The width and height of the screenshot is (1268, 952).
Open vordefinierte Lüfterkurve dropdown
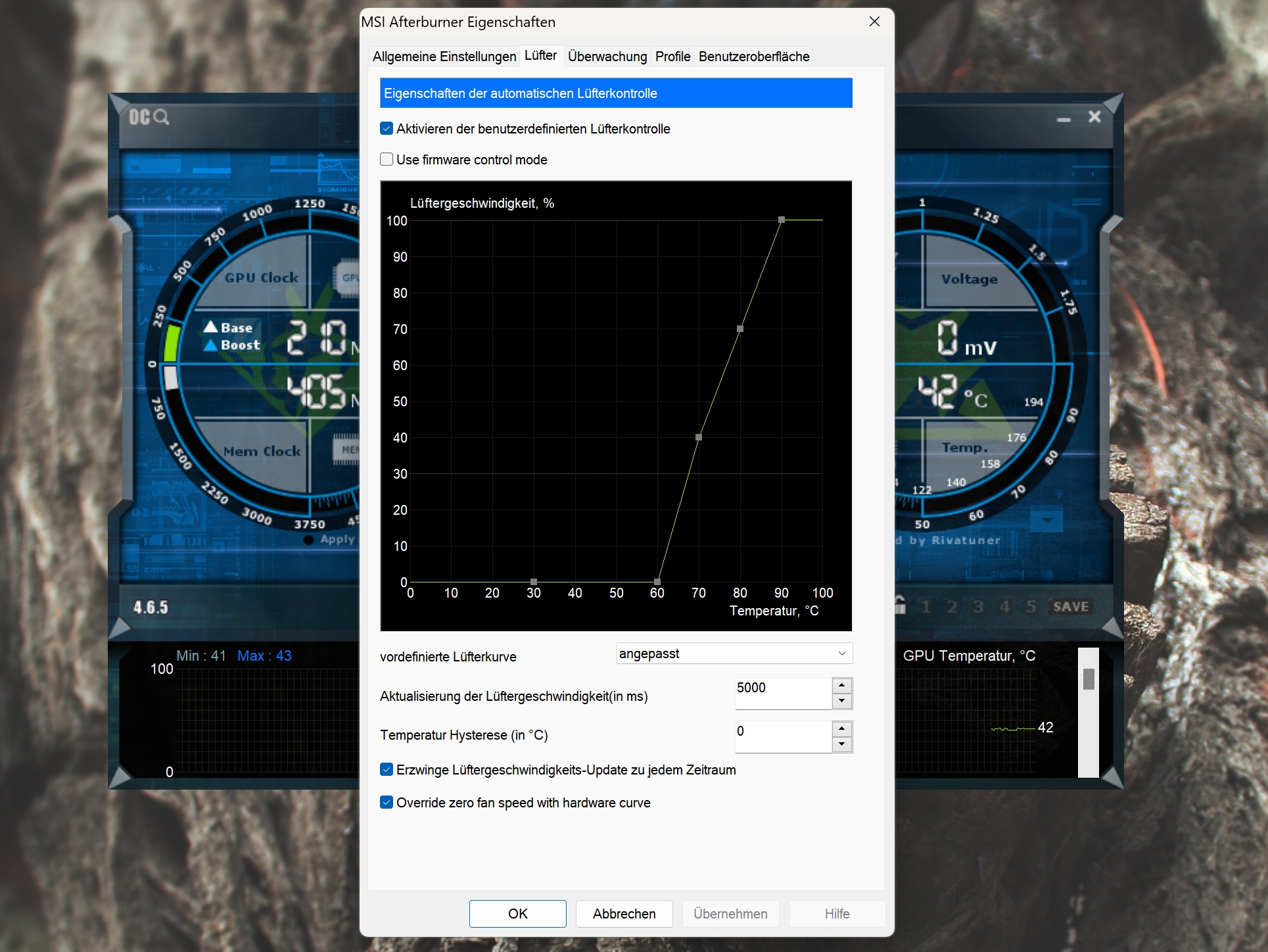pyautogui.click(x=734, y=654)
